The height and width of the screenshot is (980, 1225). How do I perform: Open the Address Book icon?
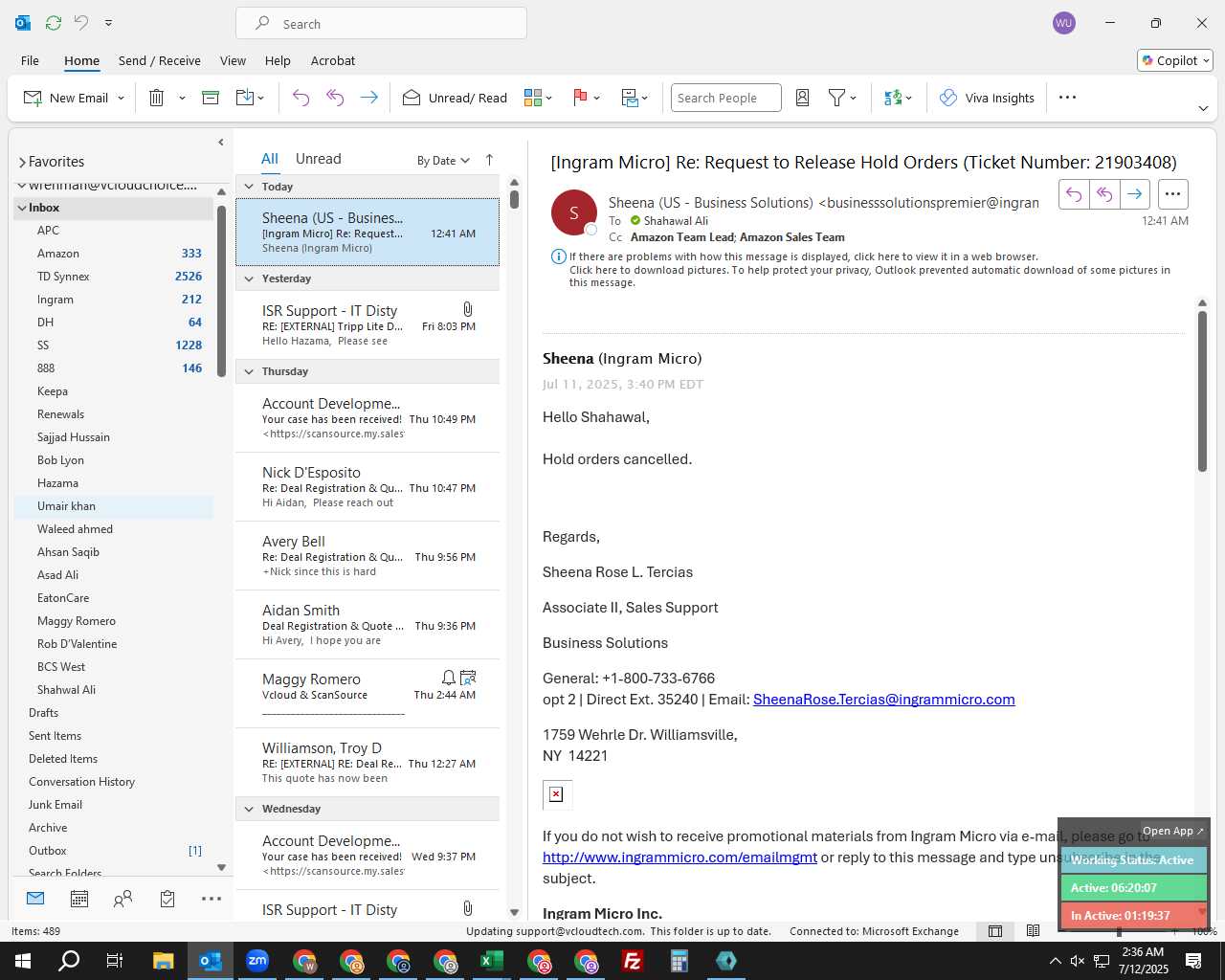click(803, 98)
